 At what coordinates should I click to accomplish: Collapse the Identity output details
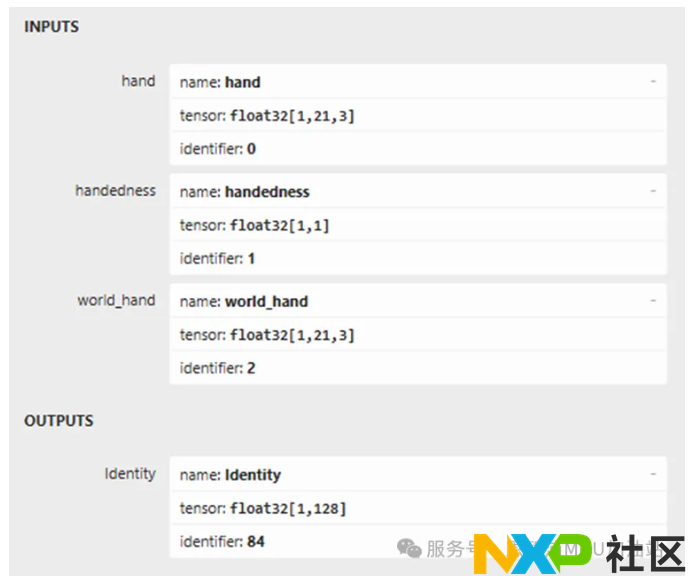tap(653, 474)
